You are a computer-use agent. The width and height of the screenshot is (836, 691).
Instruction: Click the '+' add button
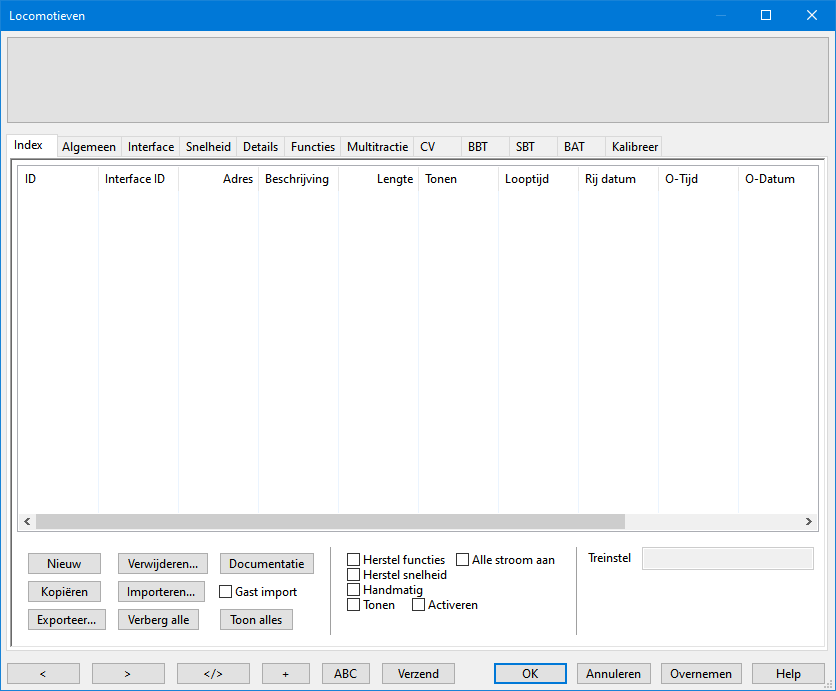[x=285, y=673]
